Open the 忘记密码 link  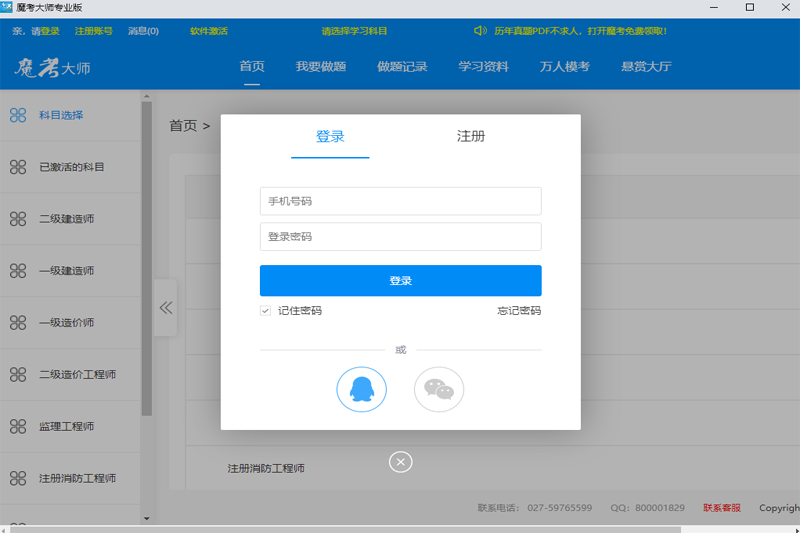click(x=519, y=311)
